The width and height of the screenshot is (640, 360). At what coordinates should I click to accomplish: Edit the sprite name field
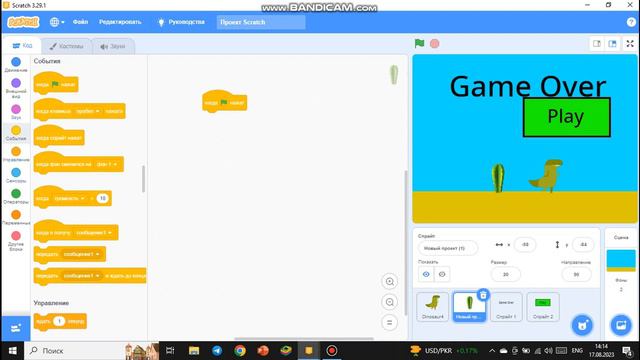tap(447, 248)
